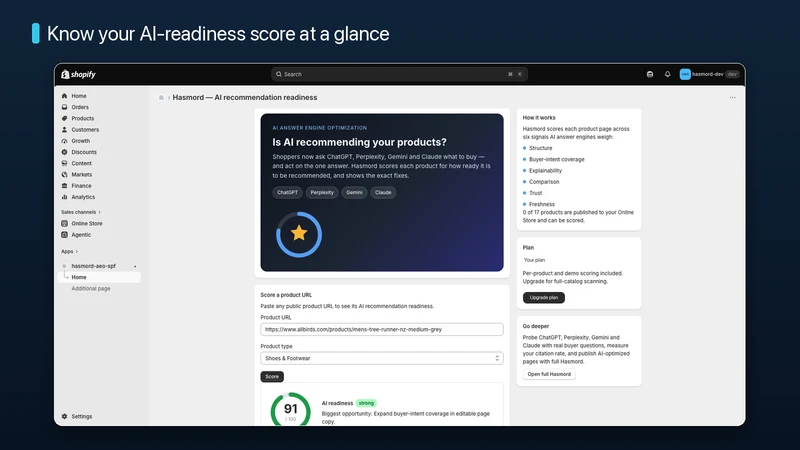Click the Perplexity pill
This screenshot has width=800, height=450.
point(322,192)
